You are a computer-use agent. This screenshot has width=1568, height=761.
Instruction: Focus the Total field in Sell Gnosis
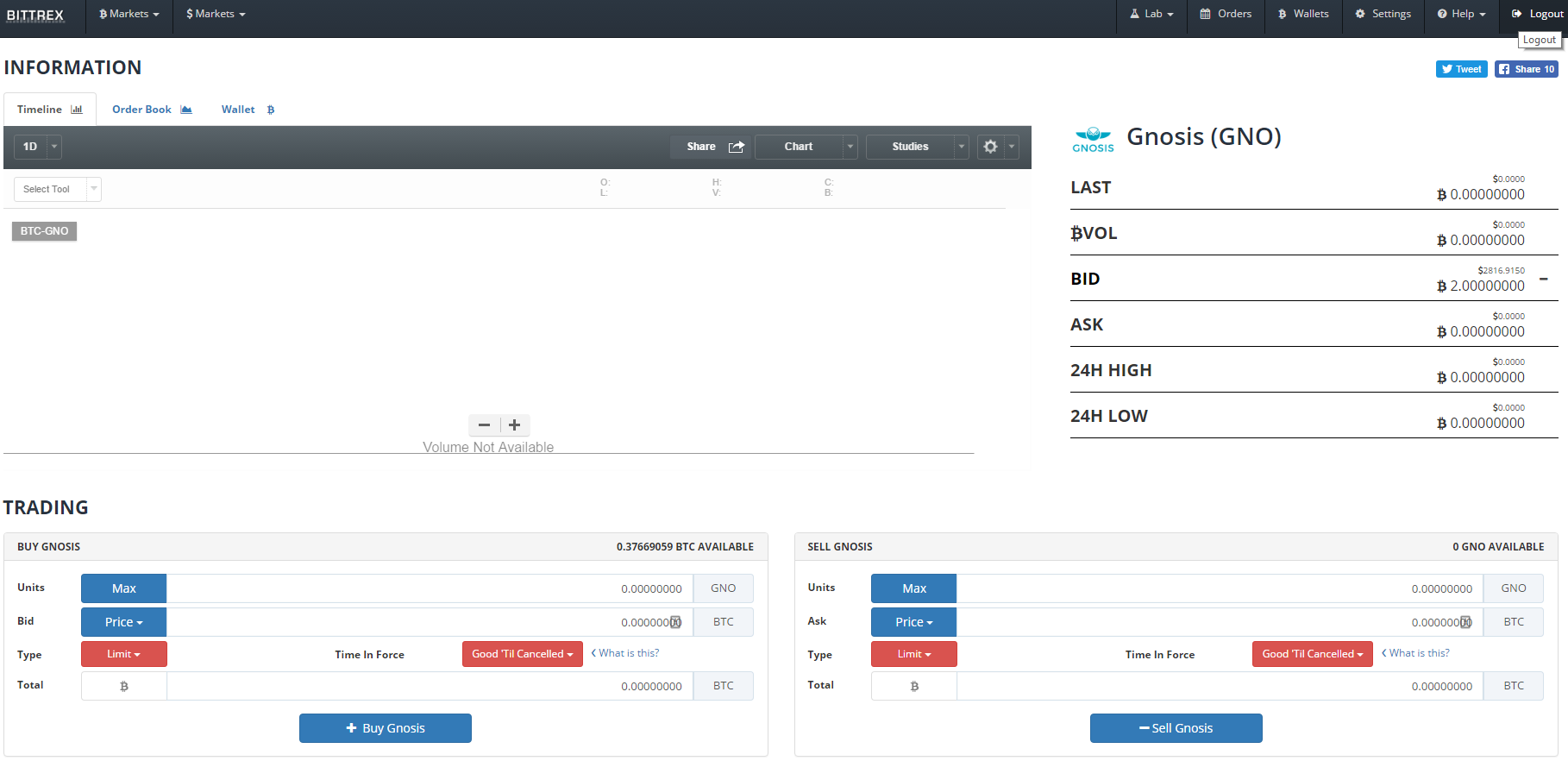pos(1220,686)
